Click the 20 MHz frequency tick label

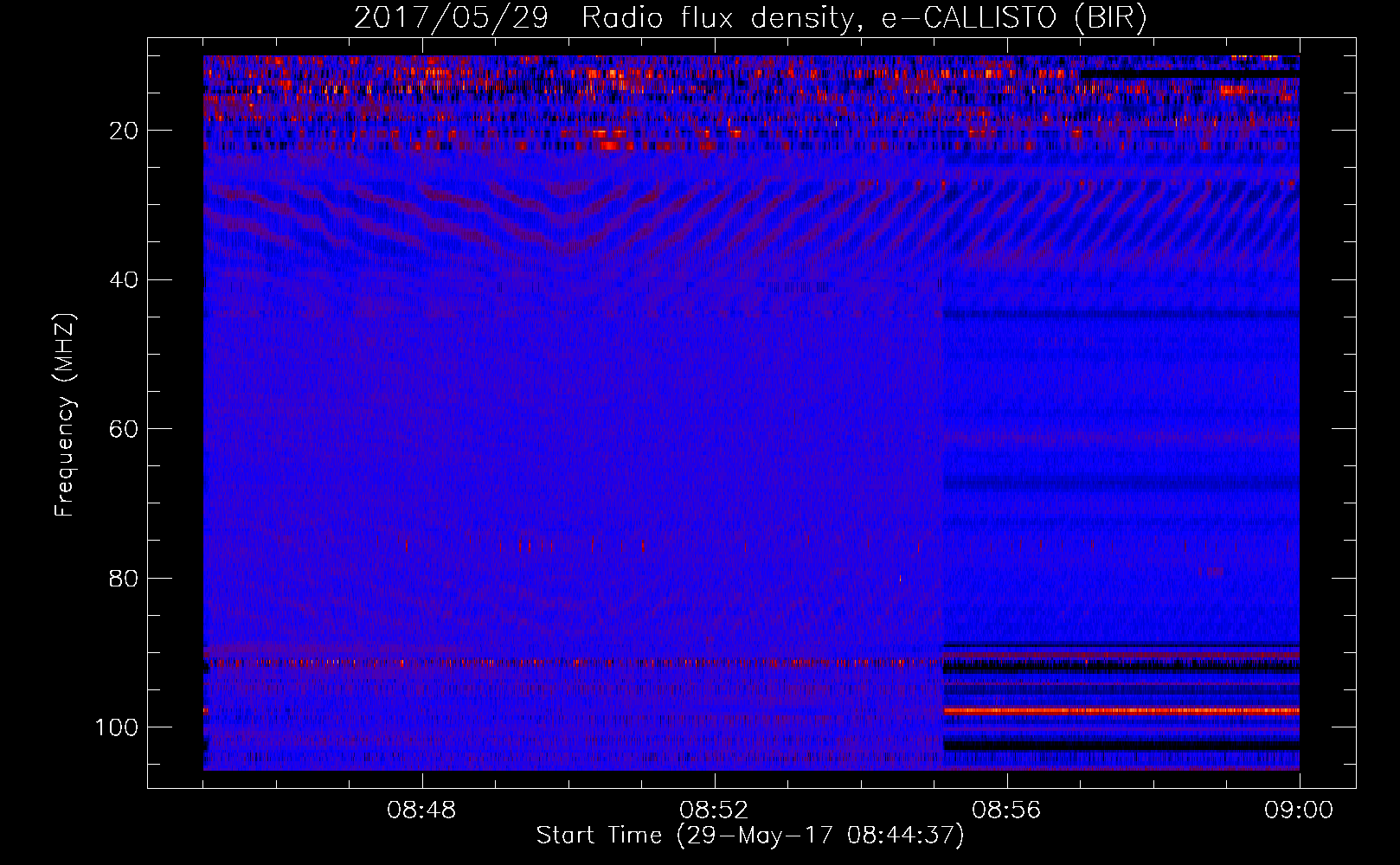(x=124, y=131)
